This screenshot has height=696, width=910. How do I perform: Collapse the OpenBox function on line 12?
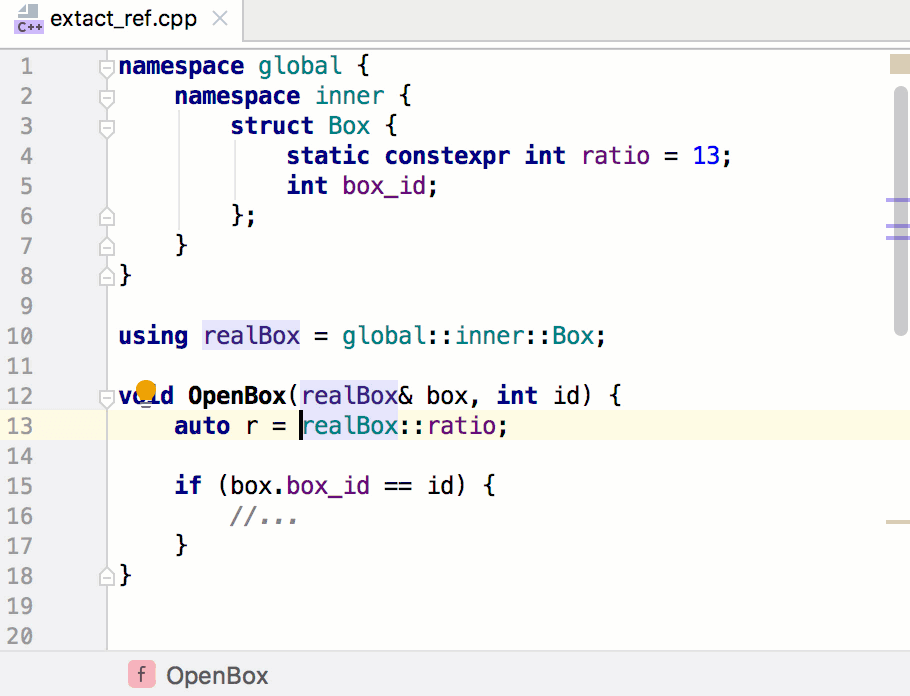coord(107,397)
